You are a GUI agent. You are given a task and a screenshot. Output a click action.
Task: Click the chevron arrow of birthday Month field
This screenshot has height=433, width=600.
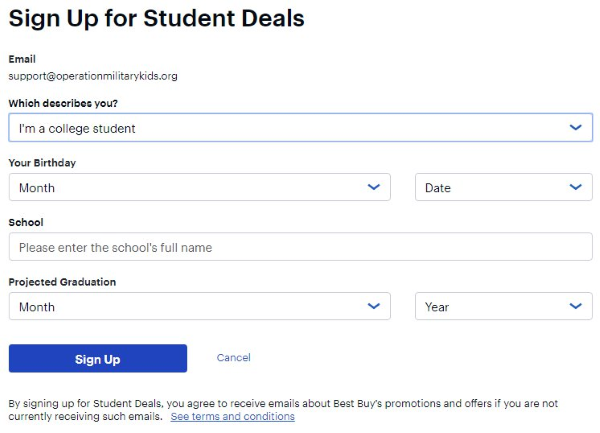[373, 187]
